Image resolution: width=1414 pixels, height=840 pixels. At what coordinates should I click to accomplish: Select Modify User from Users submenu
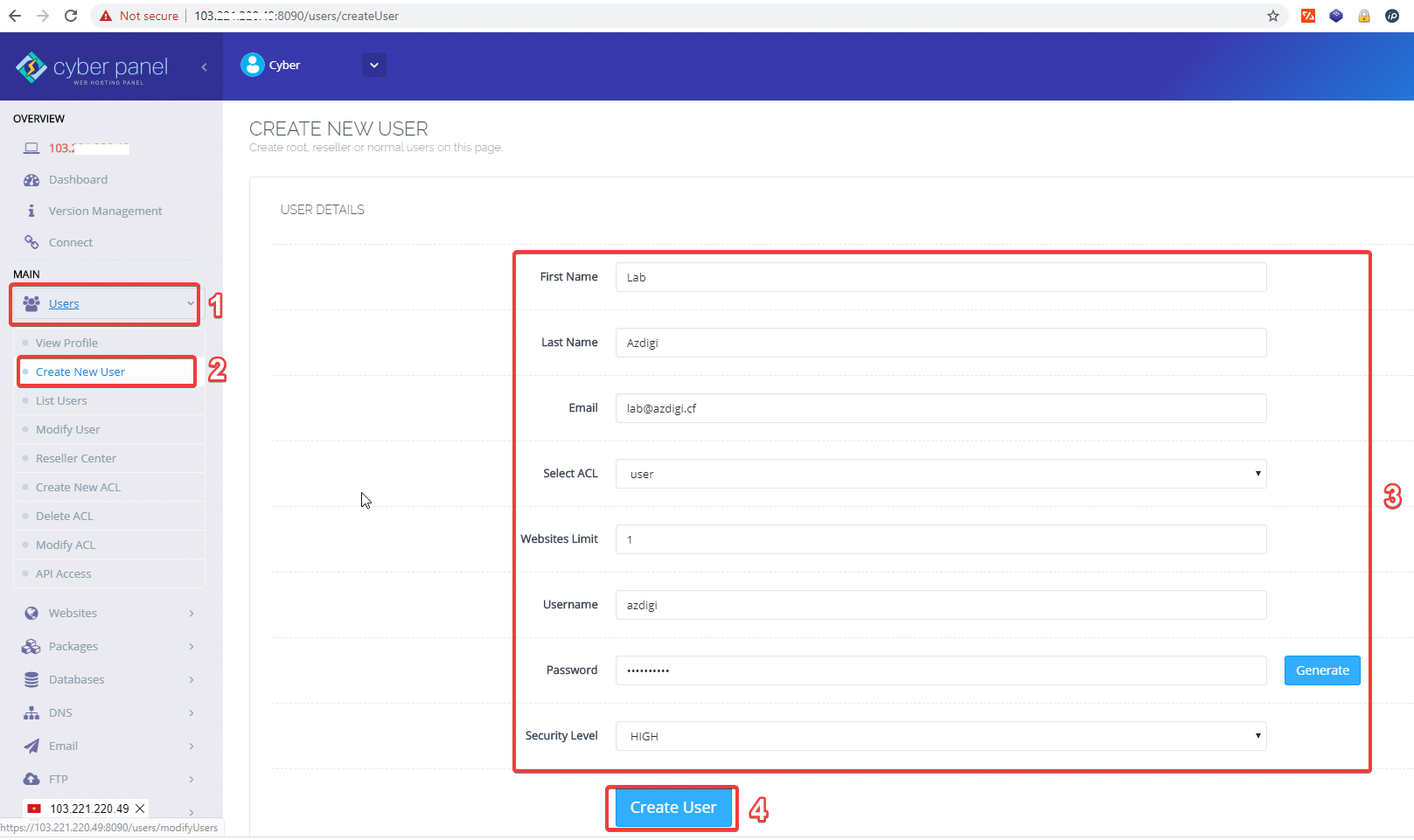[x=67, y=430]
